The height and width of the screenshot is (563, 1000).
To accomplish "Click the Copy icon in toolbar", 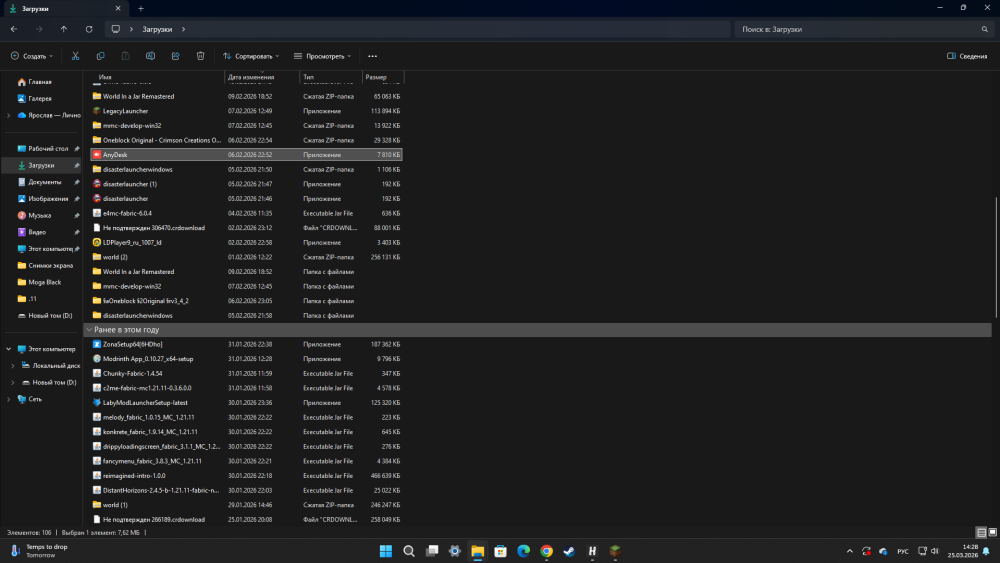I will [x=100, y=56].
